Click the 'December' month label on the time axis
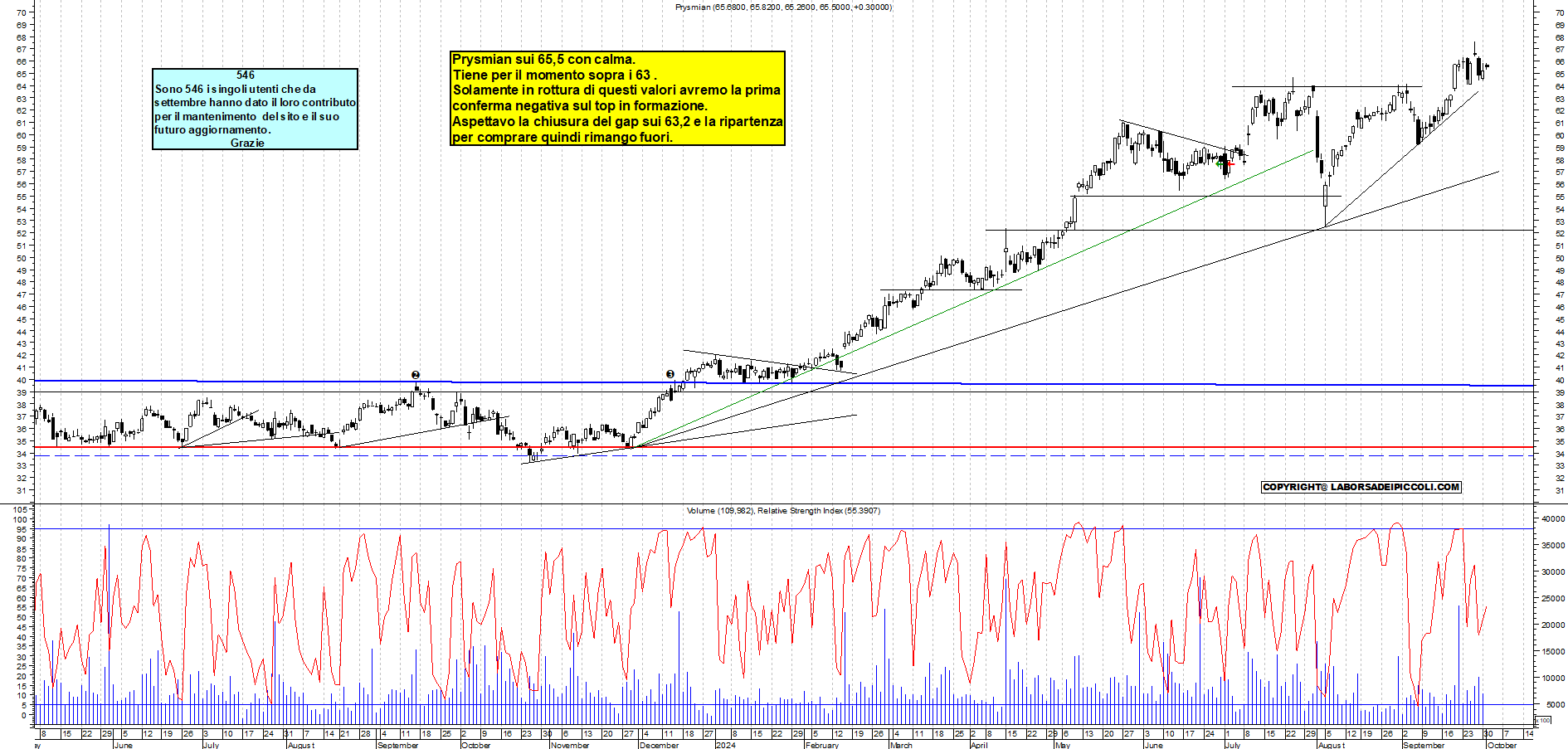The height and width of the screenshot is (749, 1568). (660, 745)
